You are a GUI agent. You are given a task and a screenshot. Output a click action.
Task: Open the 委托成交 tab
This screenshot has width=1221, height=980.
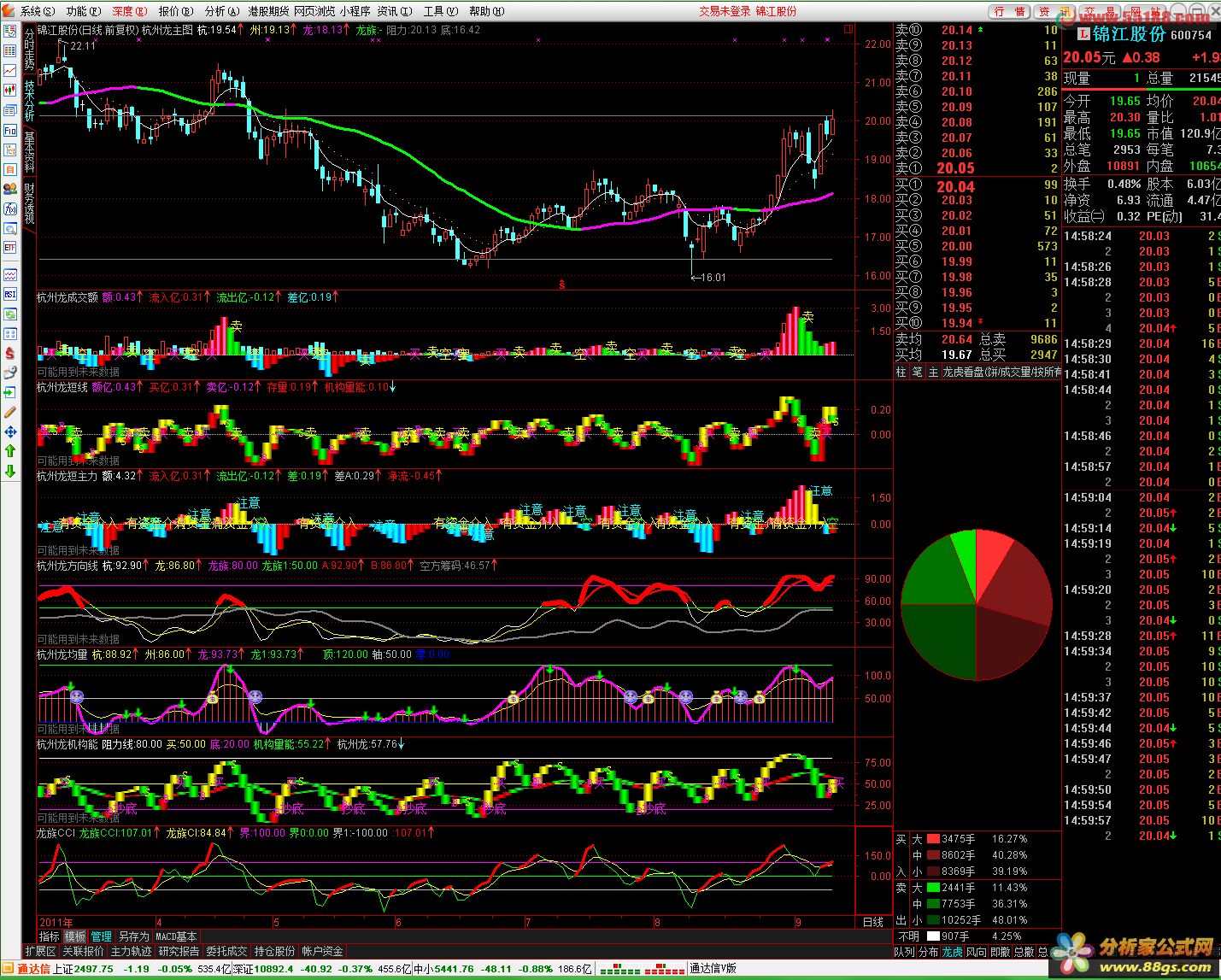tap(226, 951)
